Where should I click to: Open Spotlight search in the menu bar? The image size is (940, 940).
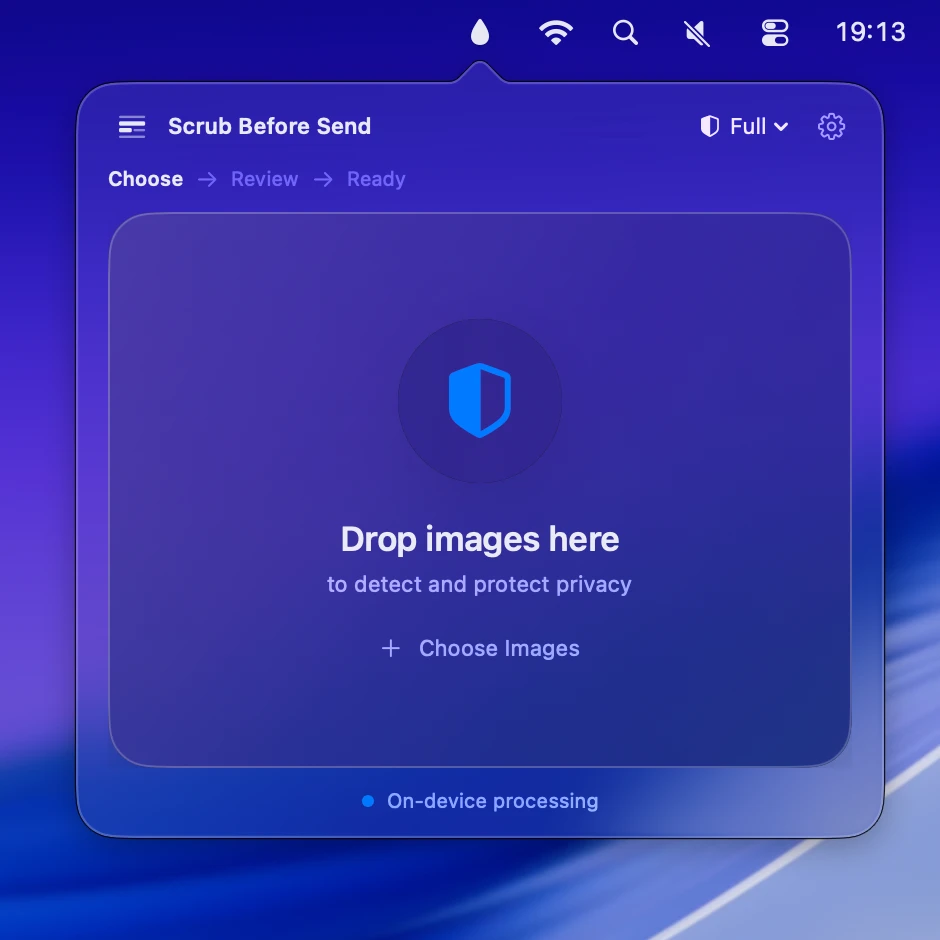[x=625, y=32]
